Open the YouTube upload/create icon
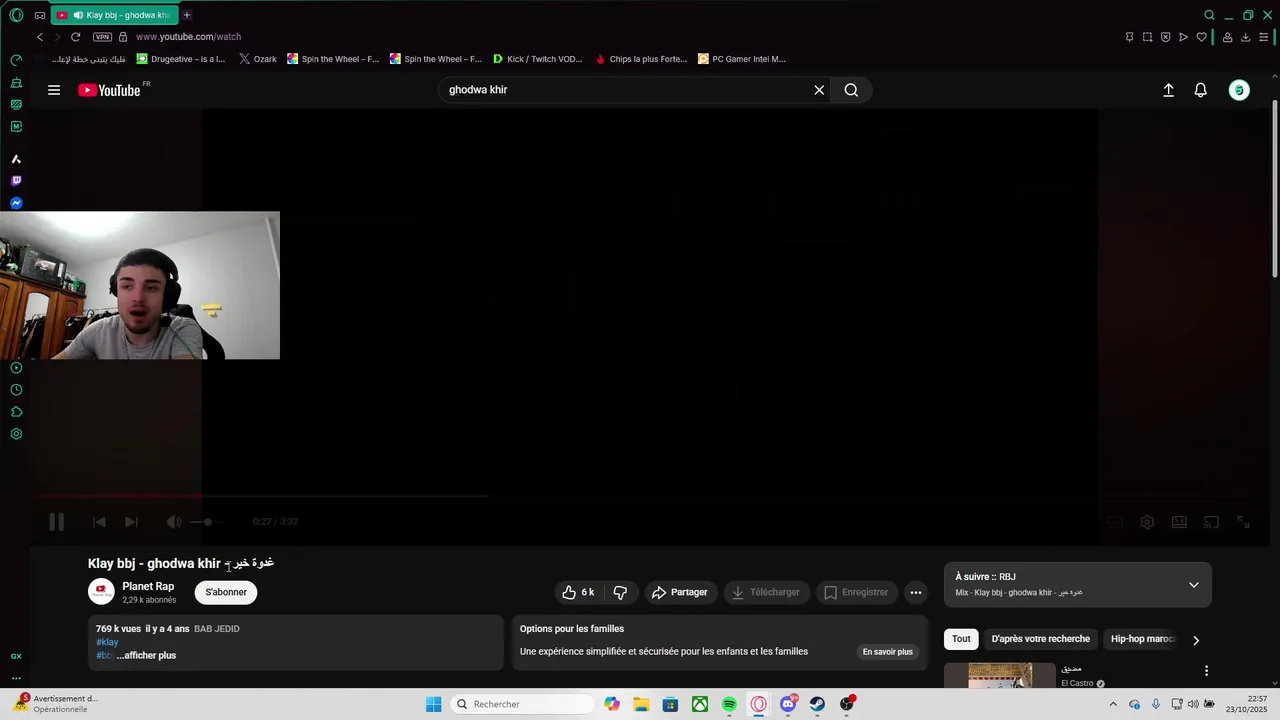1280x720 pixels. (1168, 90)
